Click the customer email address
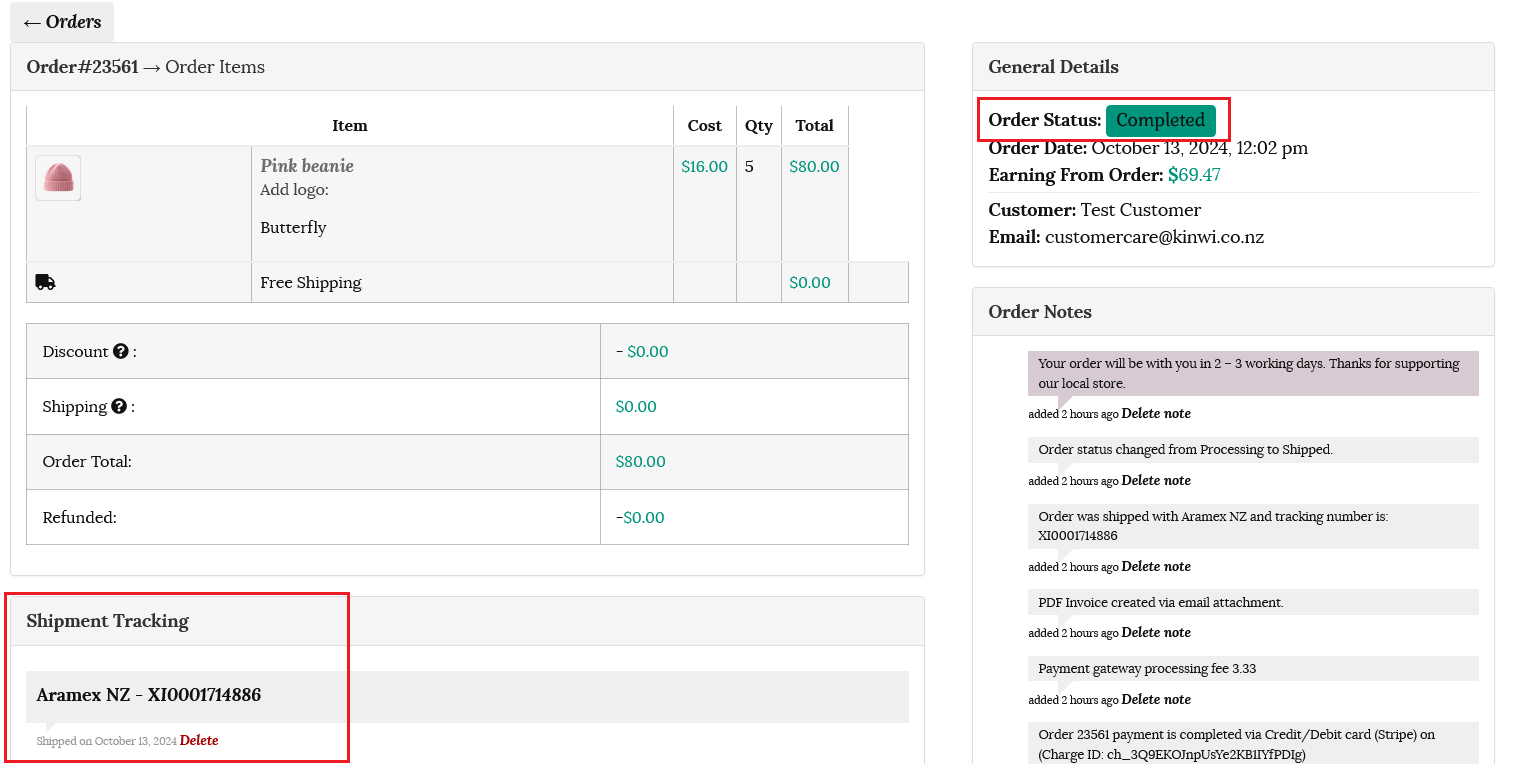This screenshot has width=1517, height=764. (1154, 237)
